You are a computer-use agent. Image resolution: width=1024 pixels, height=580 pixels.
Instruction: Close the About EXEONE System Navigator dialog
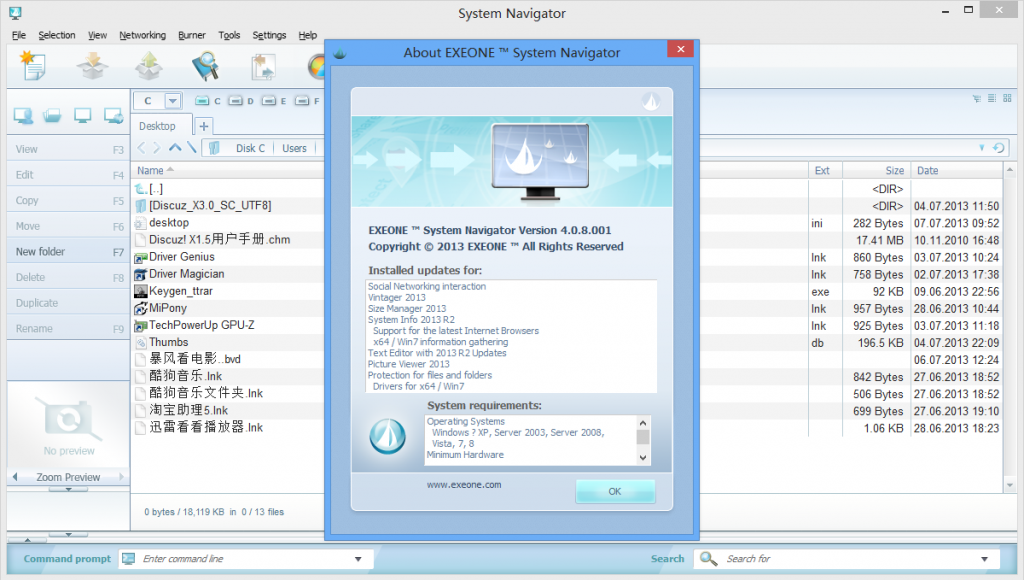coord(680,49)
